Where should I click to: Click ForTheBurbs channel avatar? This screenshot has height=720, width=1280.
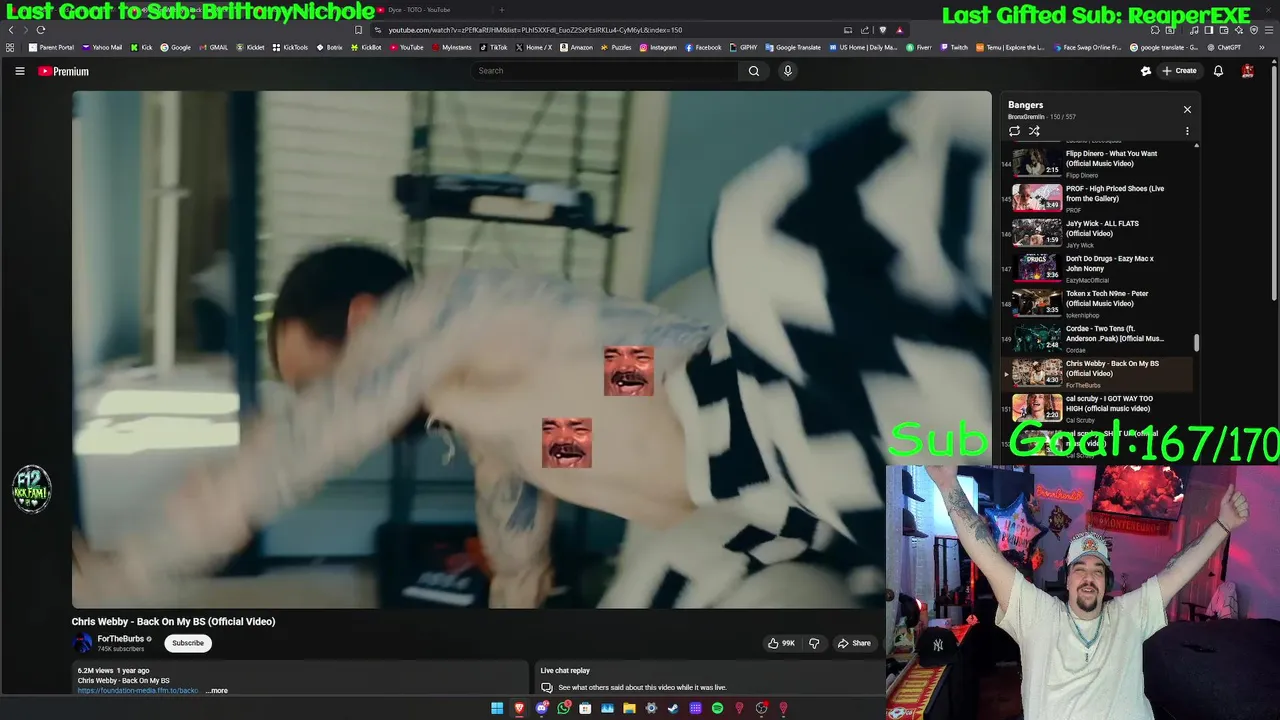pyautogui.click(x=82, y=643)
